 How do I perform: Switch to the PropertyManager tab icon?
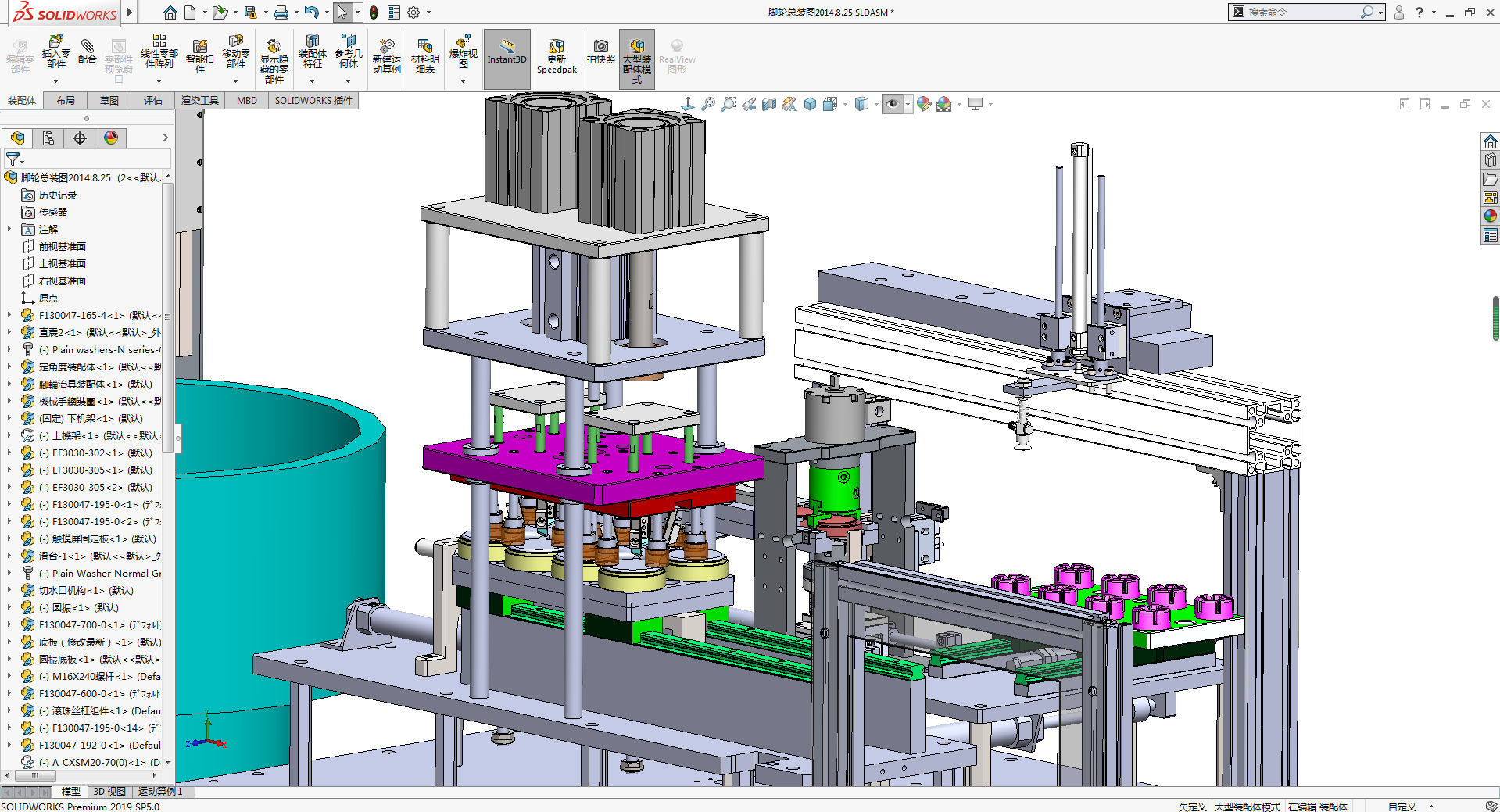tap(48, 138)
